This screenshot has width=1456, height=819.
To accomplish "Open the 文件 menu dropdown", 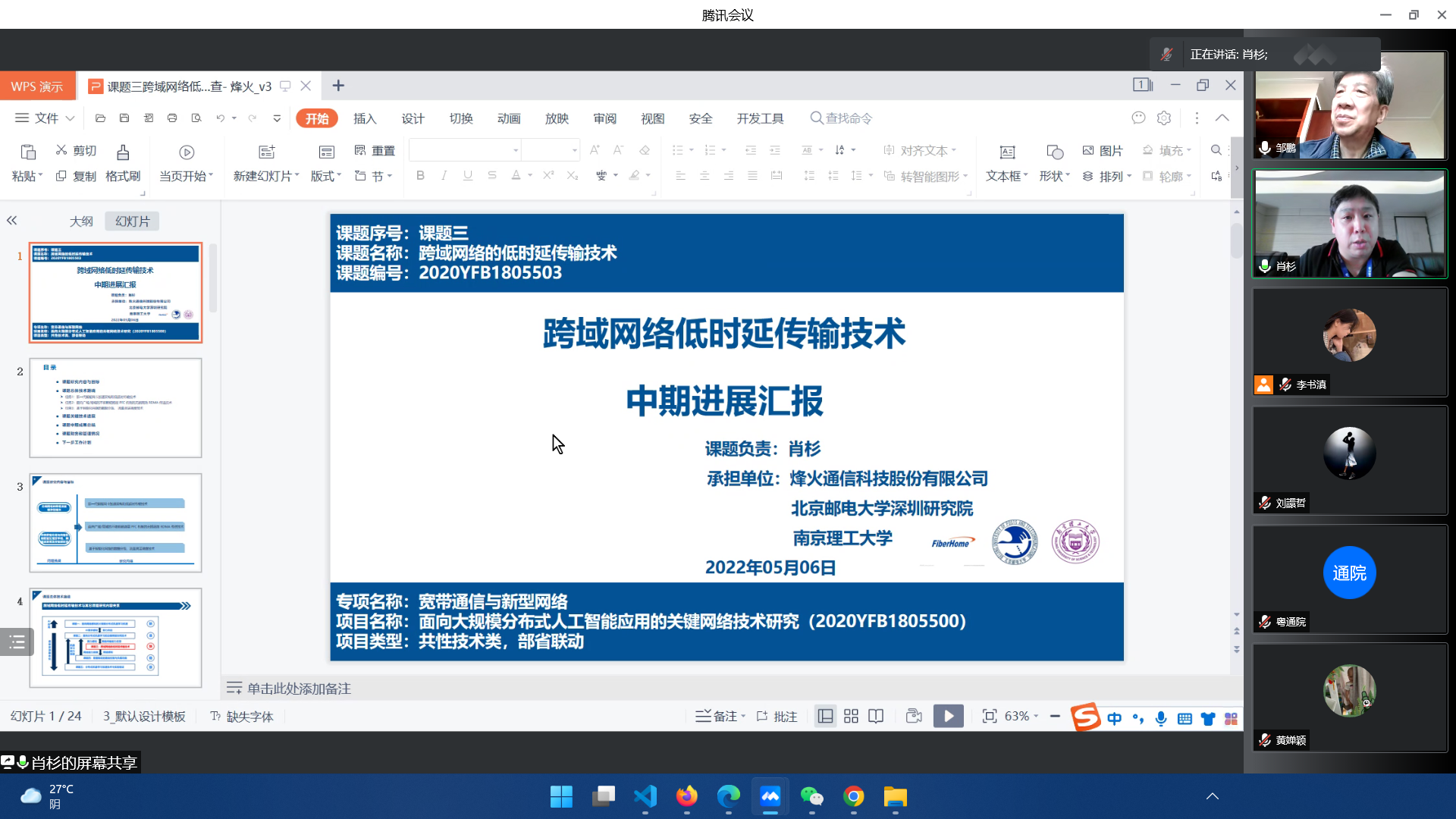I will point(45,118).
